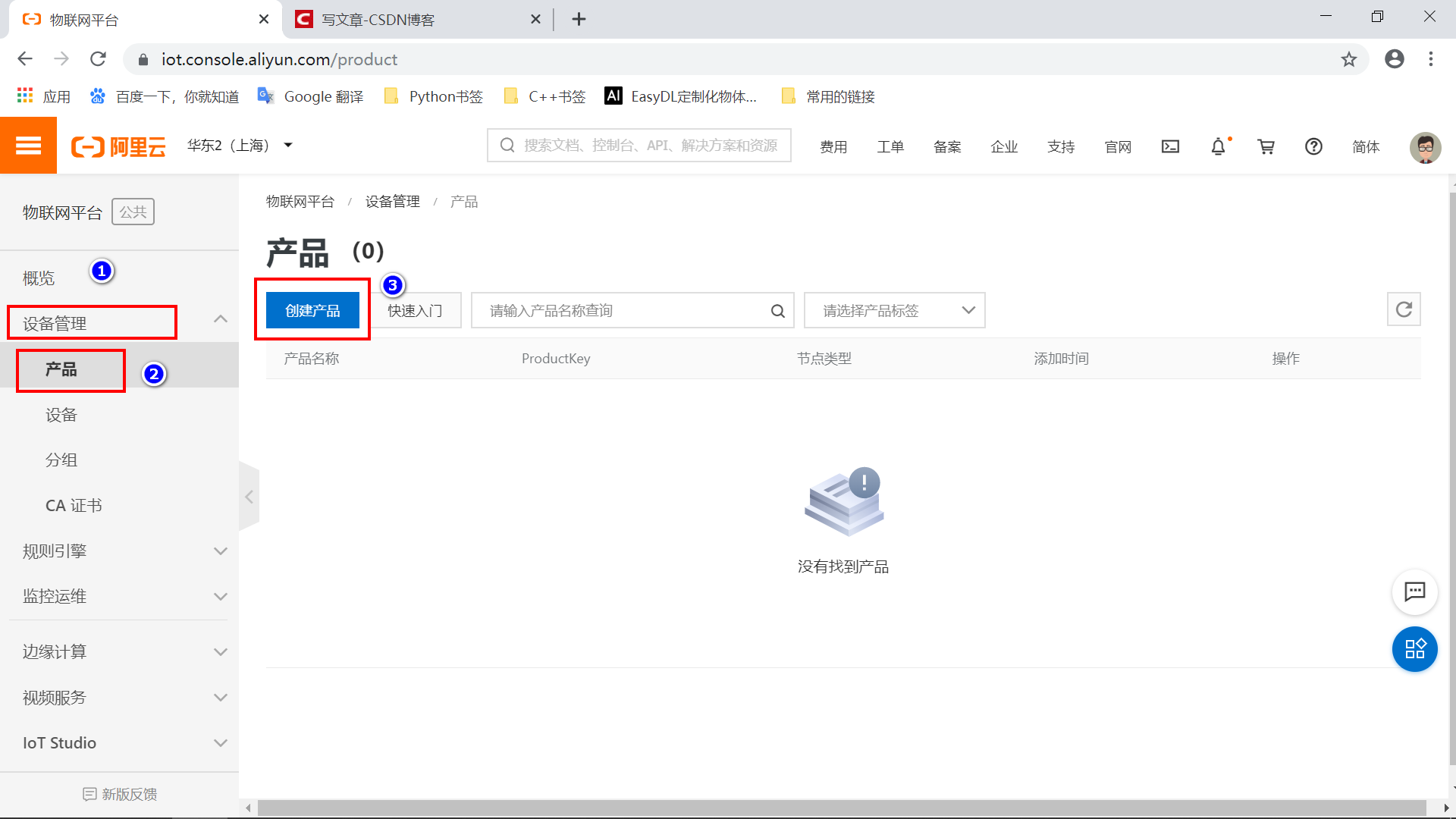Open the help question mark icon

pos(1313,146)
